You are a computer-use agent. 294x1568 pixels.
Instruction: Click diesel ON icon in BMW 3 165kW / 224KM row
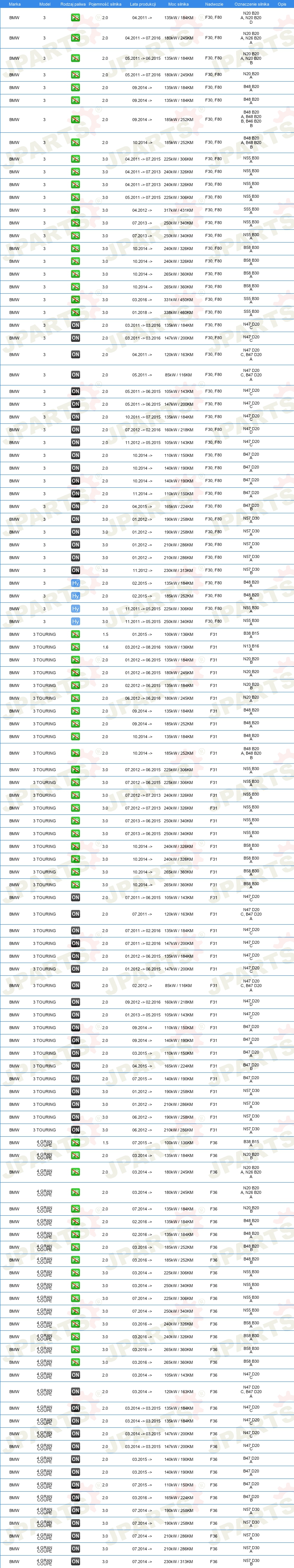tap(76, 506)
